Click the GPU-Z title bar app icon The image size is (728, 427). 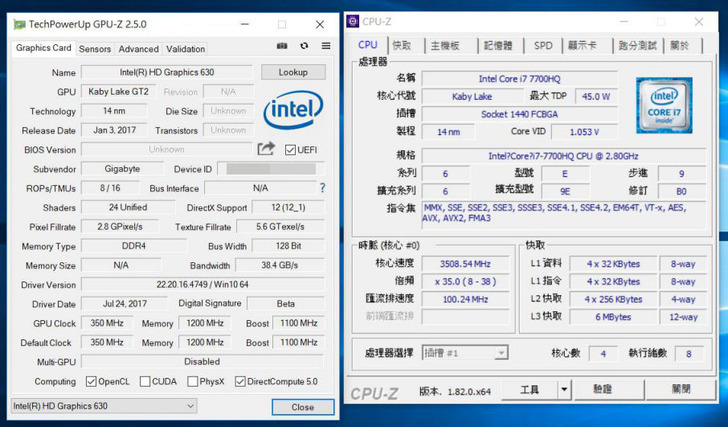click(x=19, y=24)
